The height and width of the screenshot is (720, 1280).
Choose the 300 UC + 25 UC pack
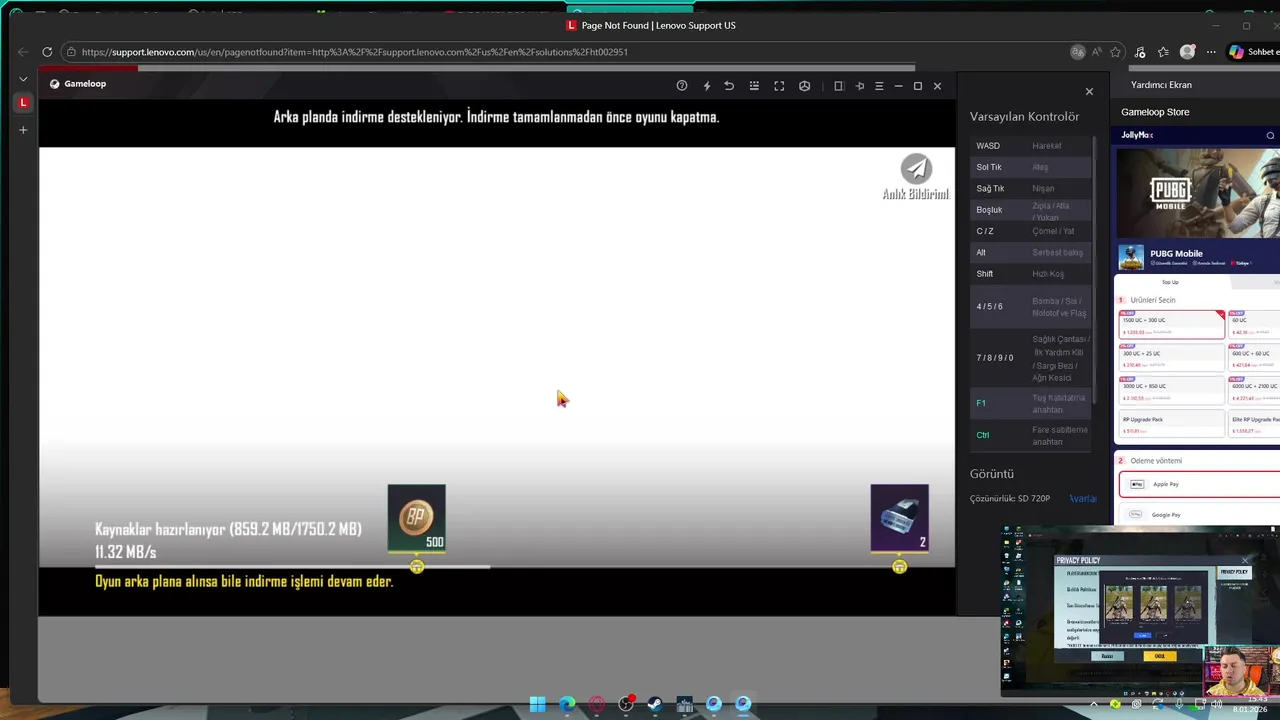1171,358
